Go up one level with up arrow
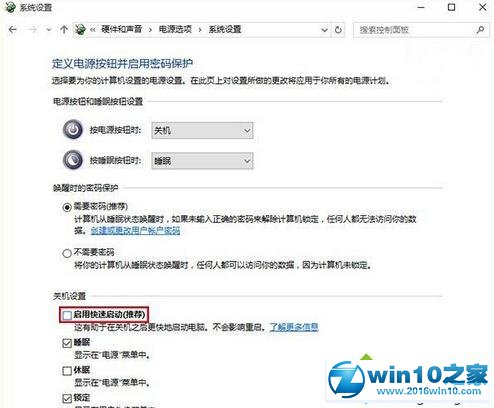Viewport: 494px width, 408px height. pos(64,30)
